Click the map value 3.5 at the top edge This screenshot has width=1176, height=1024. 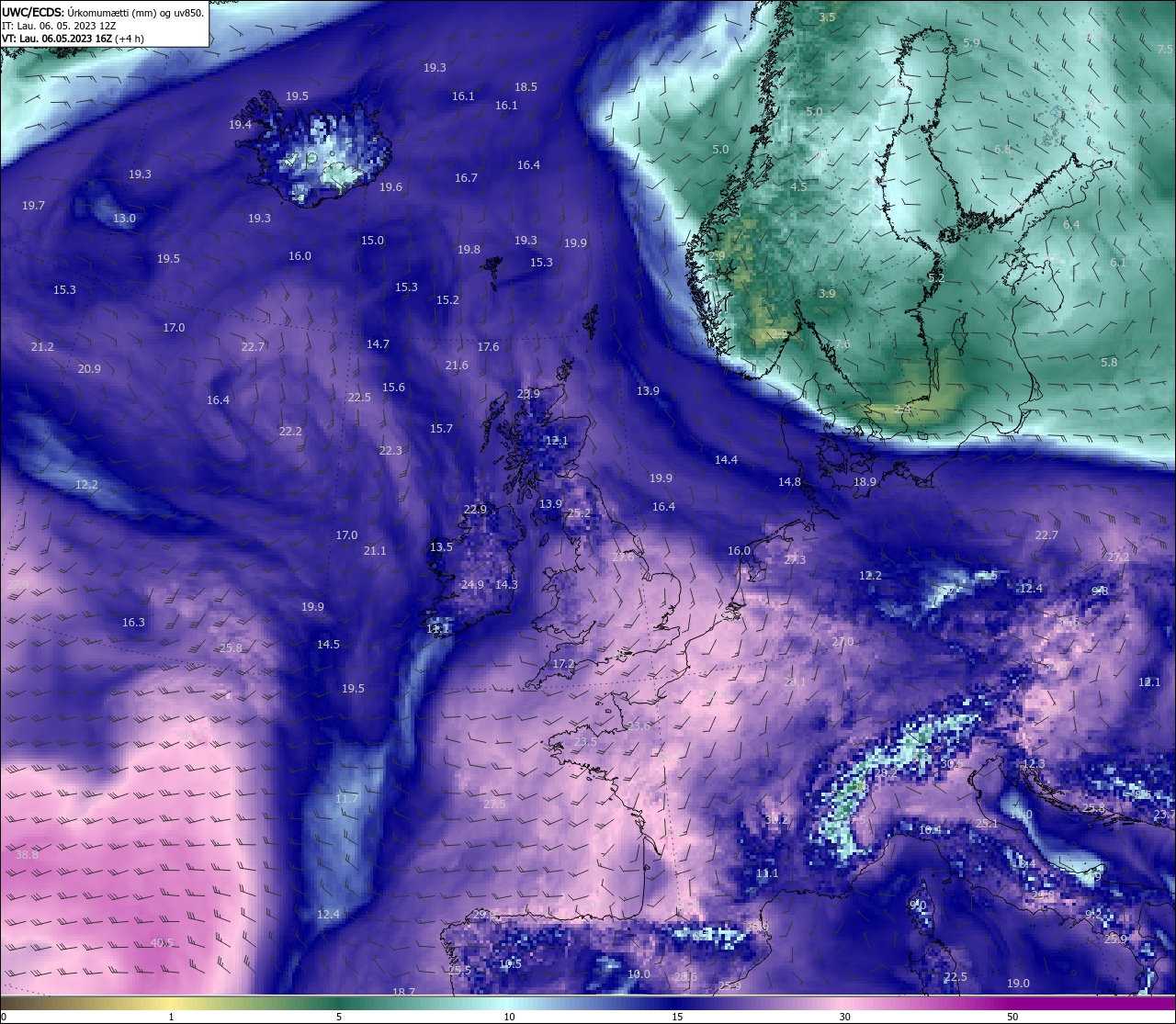coord(827,17)
